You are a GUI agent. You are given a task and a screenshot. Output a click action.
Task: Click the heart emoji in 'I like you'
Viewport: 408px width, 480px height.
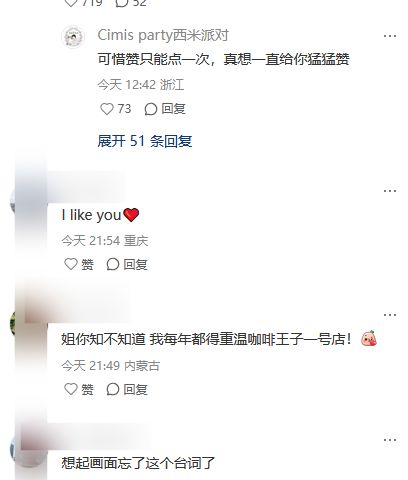pyautogui.click(x=131, y=215)
